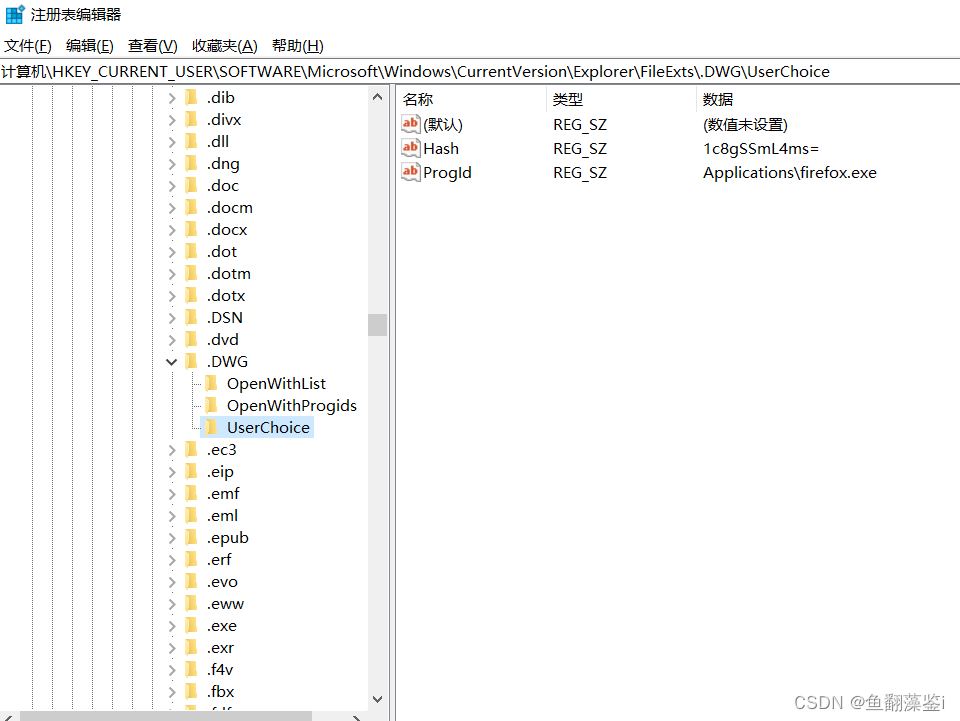Click the .evo folder icon
The image size is (960, 721).
coord(192,582)
